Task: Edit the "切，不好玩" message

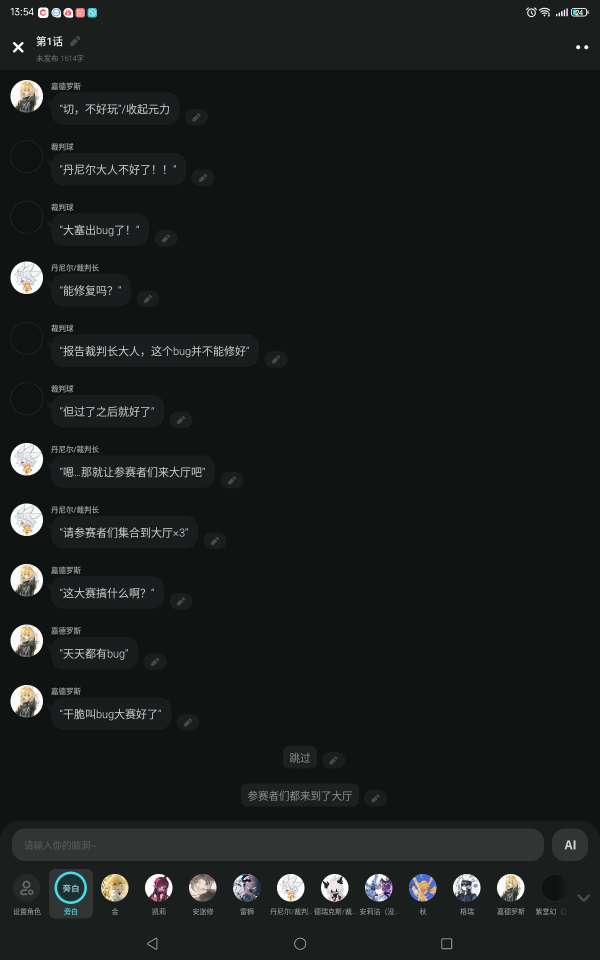Action: tap(196, 117)
